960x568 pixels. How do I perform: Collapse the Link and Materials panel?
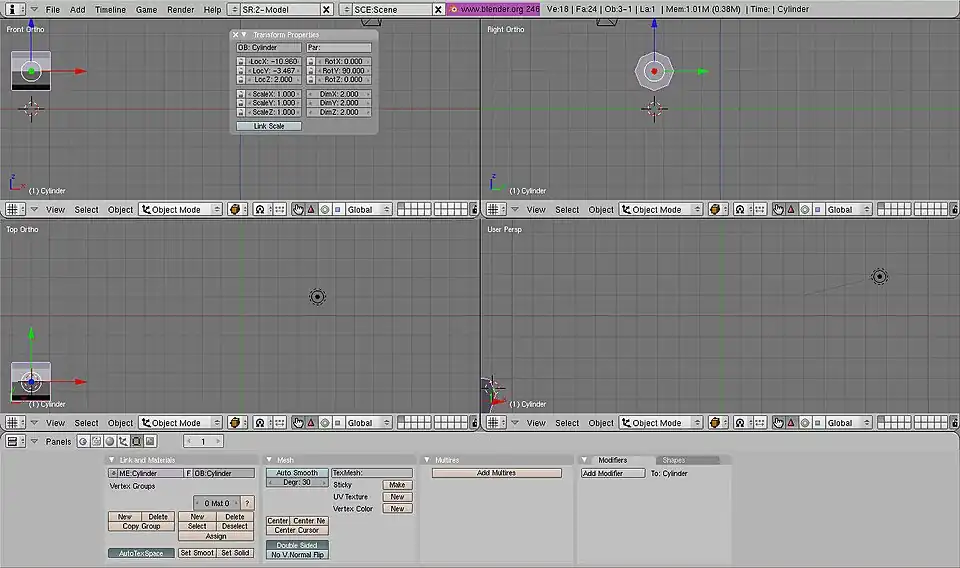(111, 460)
